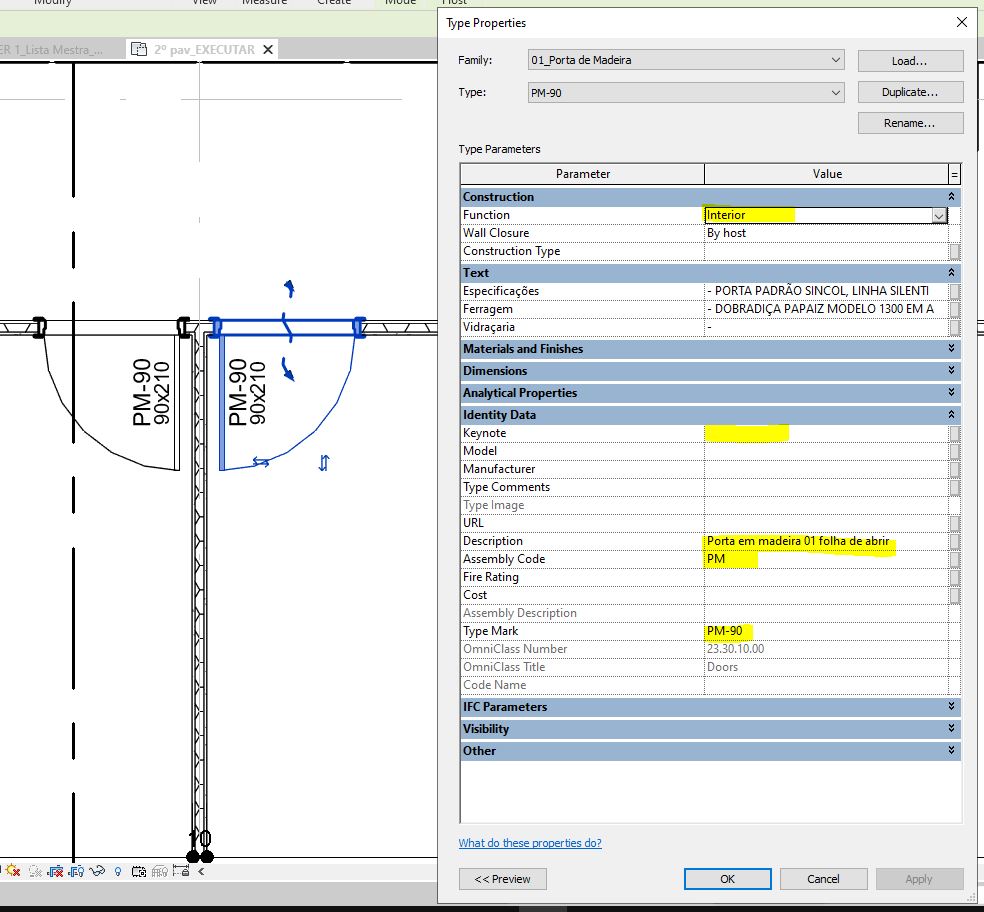
Task: Click small button at end of Especificações row
Action: 955,291
